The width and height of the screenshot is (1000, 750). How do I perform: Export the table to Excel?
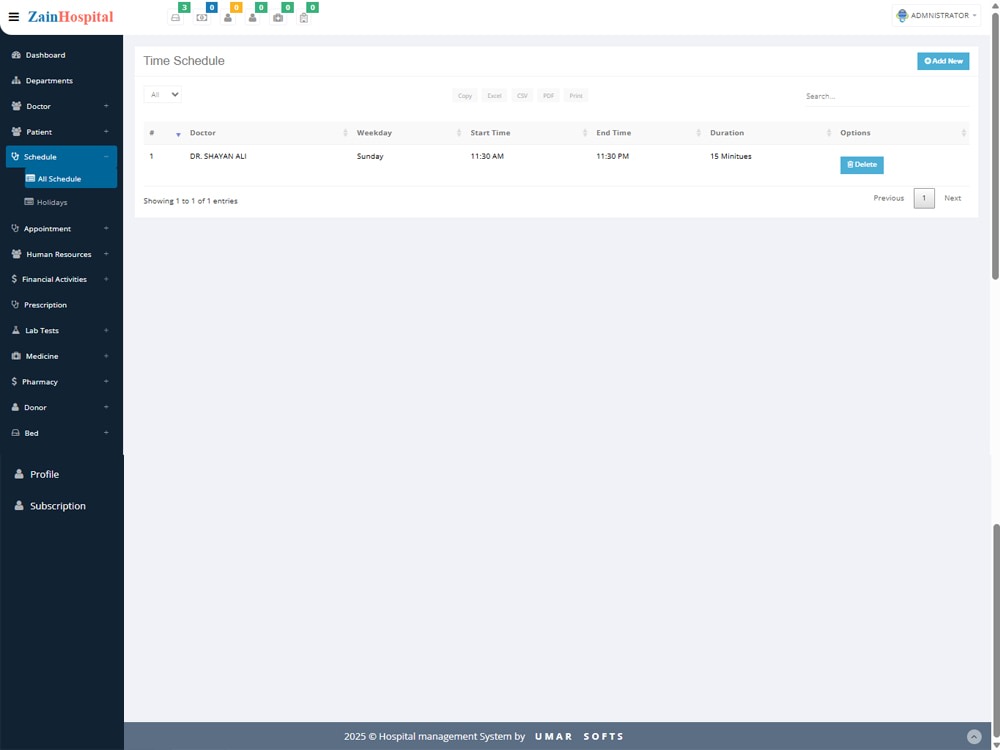(494, 96)
